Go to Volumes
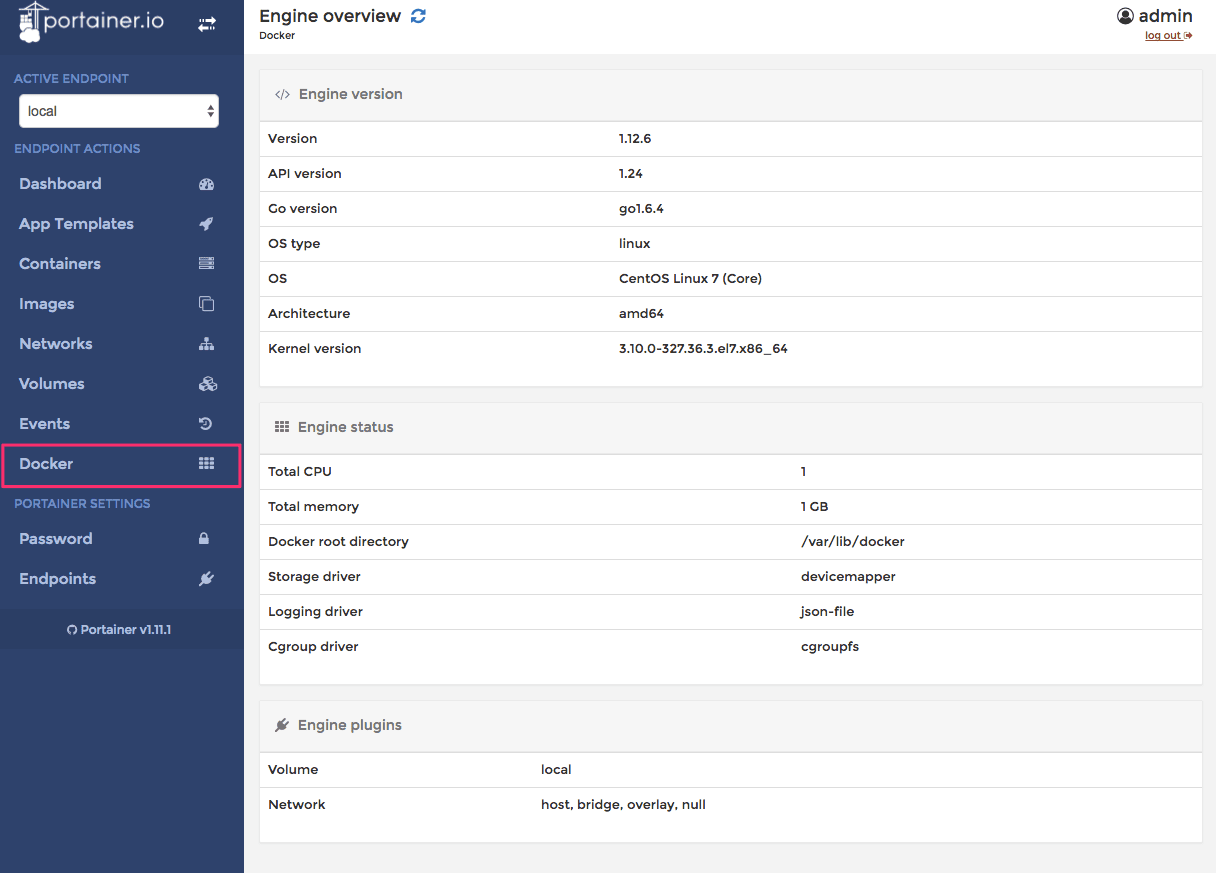1216x873 pixels. point(122,384)
